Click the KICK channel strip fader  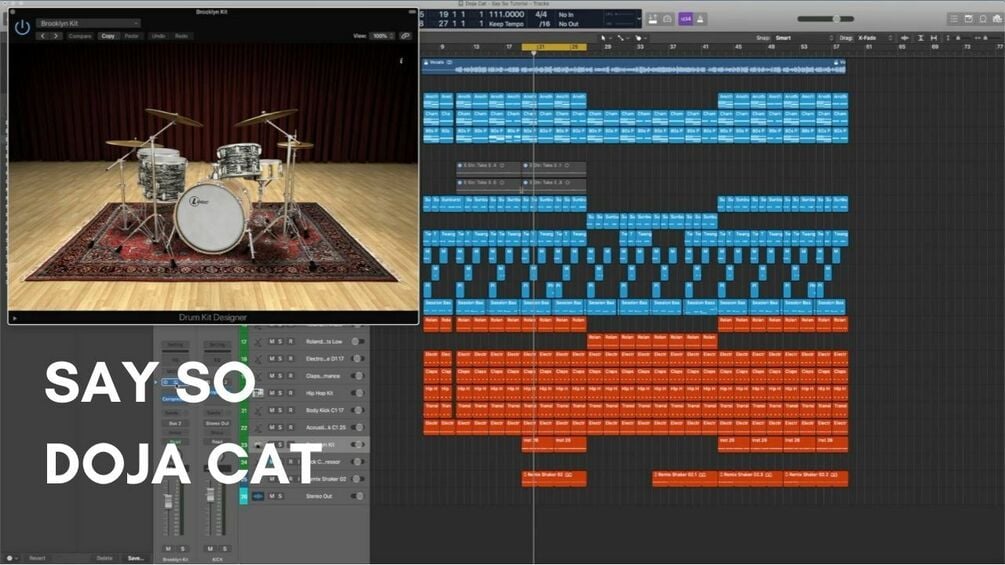210,495
